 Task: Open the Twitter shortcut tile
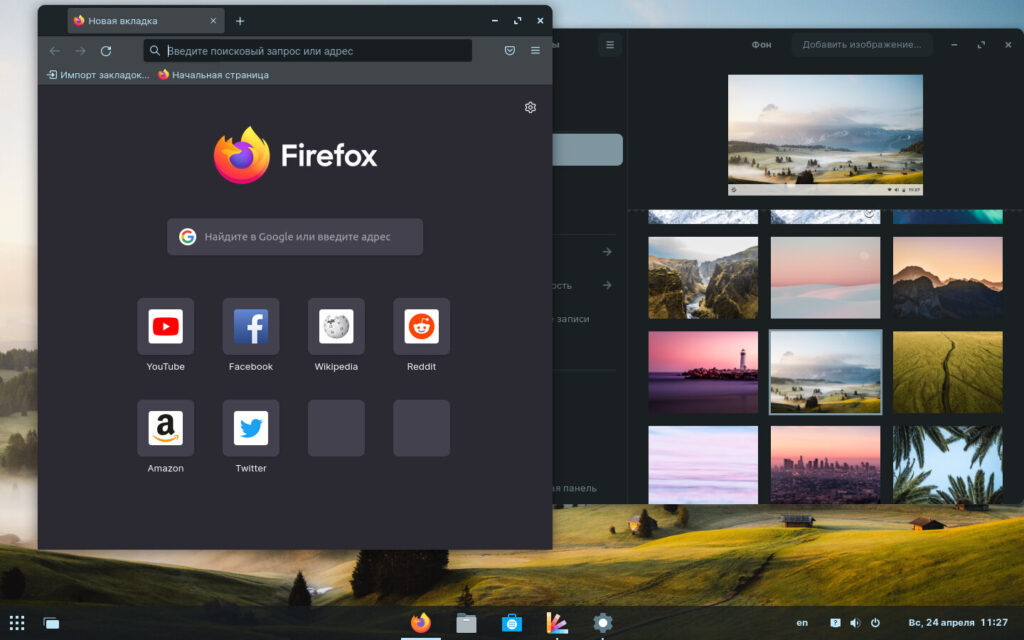[251, 429]
